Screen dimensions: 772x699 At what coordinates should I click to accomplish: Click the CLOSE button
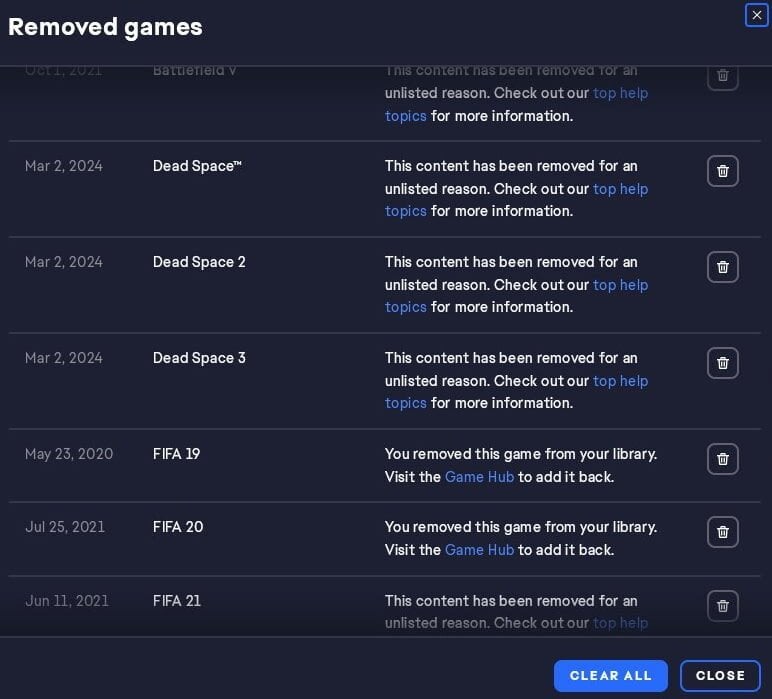coord(720,675)
